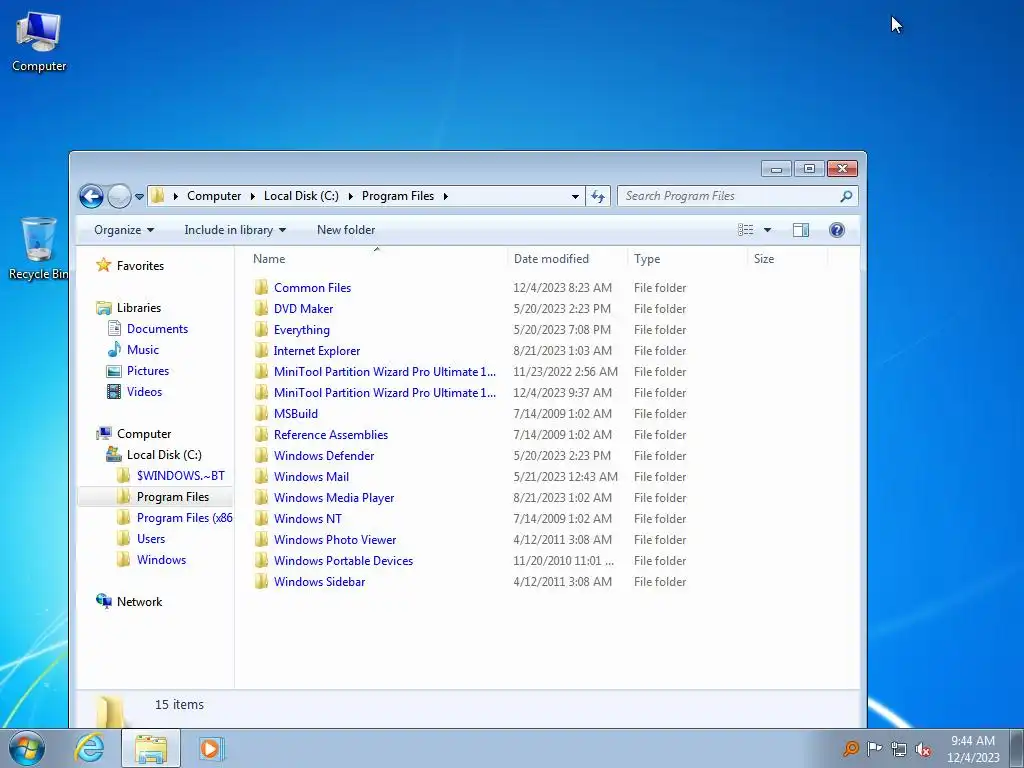The width and height of the screenshot is (1024, 768).
Task: Sort by the Type column header
Action: tap(686, 259)
